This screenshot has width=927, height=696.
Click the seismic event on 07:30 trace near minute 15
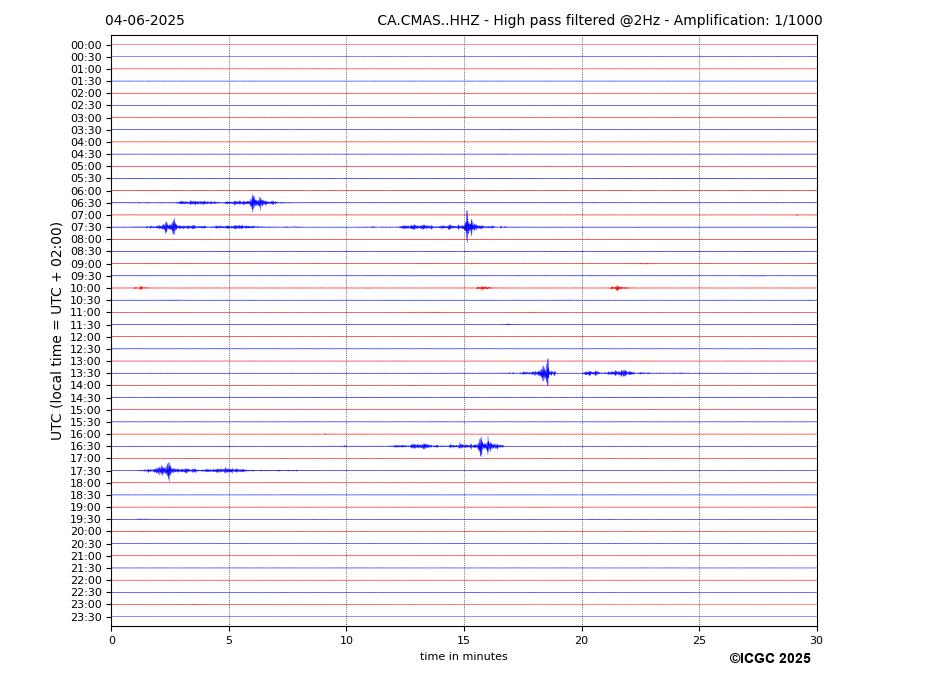[468, 227]
